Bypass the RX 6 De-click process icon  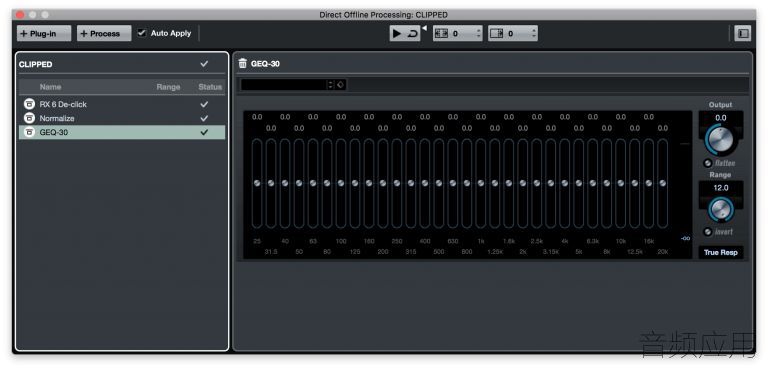pyautogui.click(x=29, y=104)
